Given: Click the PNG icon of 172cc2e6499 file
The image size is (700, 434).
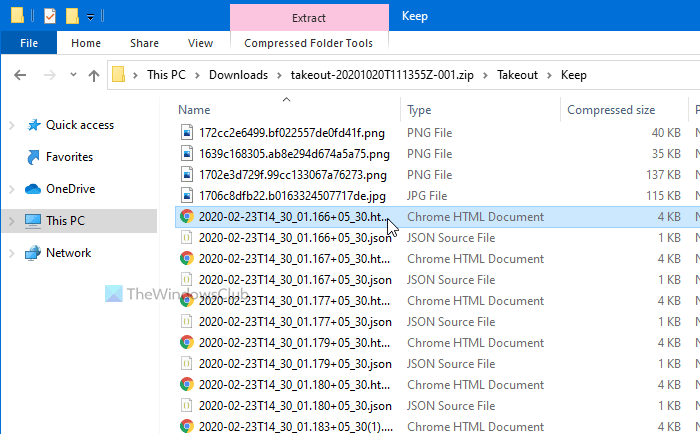Looking at the screenshot, I should tap(185, 132).
